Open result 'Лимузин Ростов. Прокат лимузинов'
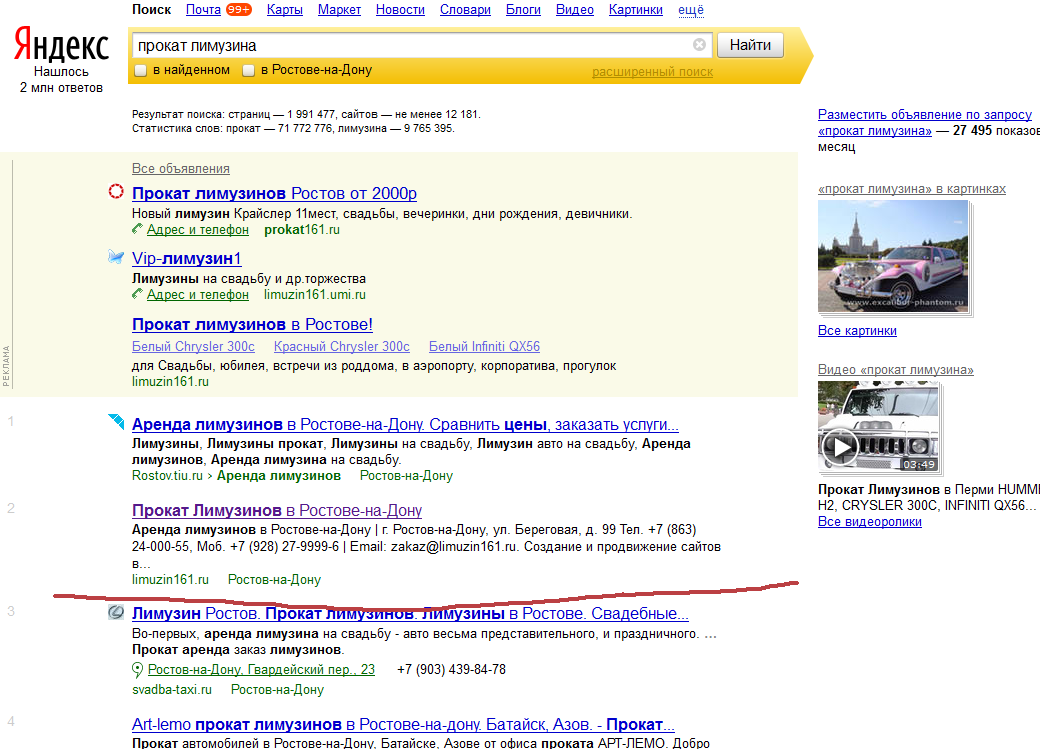 [410, 614]
